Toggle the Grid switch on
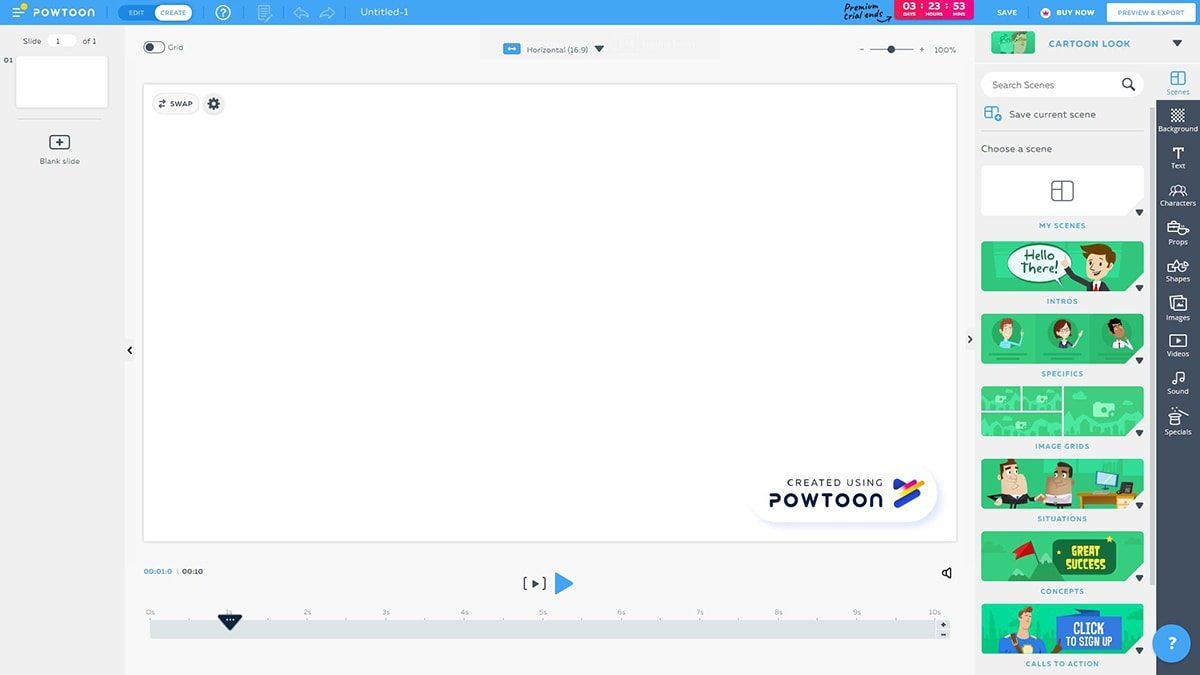Image resolution: width=1200 pixels, height=675 pixels. 154,47
